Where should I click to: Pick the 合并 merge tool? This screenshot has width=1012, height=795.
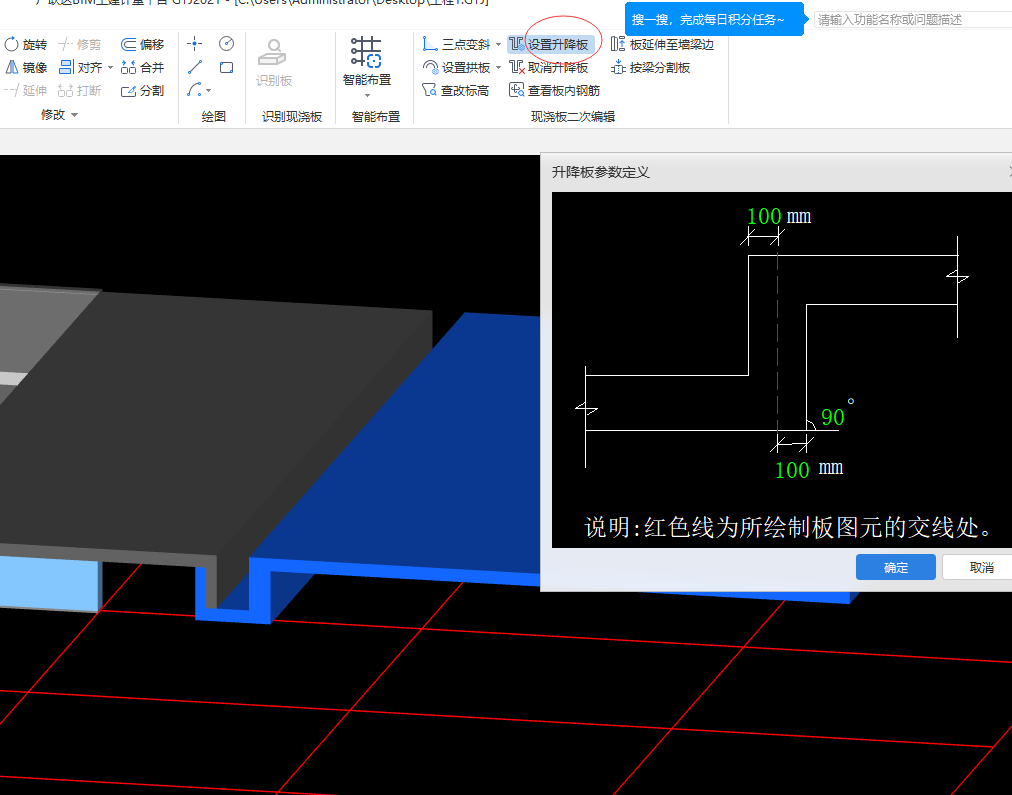pyautogui.click(x=143, y=67)
